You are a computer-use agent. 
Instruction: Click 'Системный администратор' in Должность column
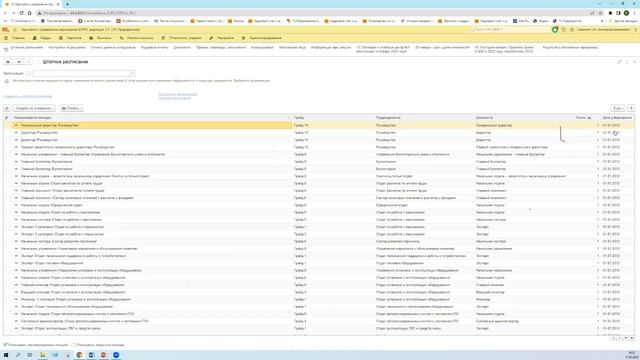tap(497, 321)
